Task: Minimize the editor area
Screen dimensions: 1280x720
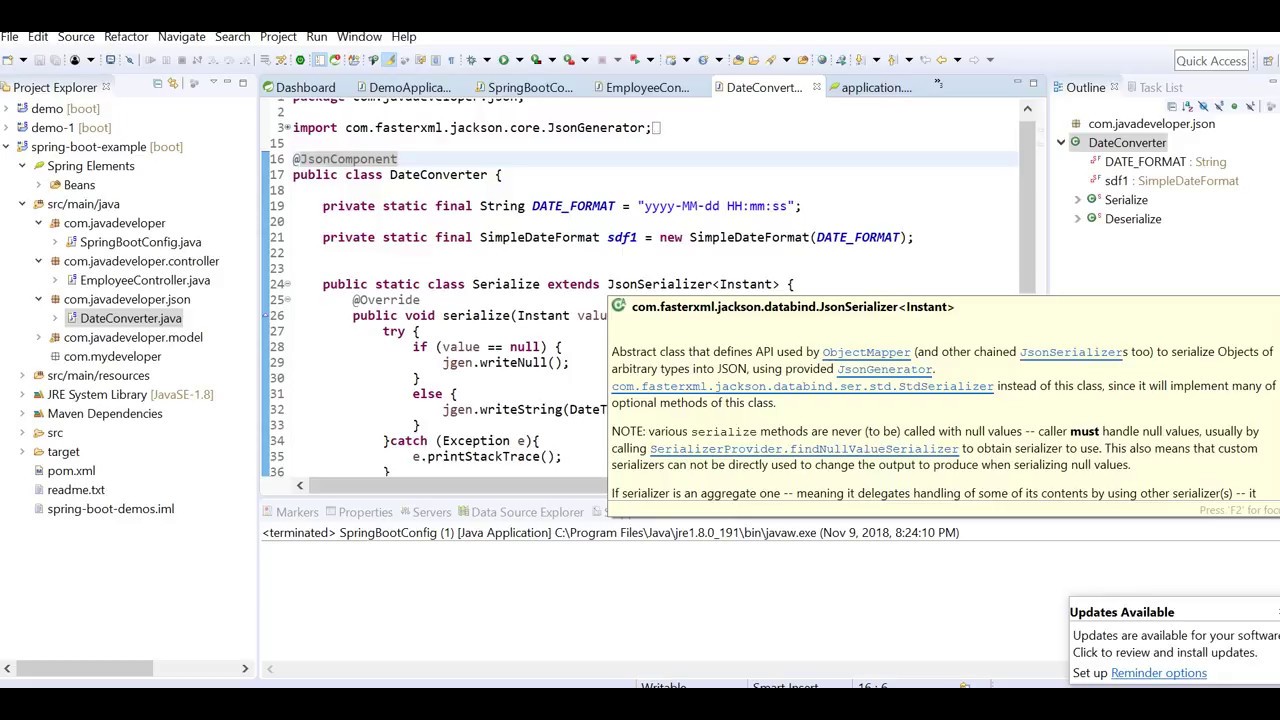Action: point(1017,83)
